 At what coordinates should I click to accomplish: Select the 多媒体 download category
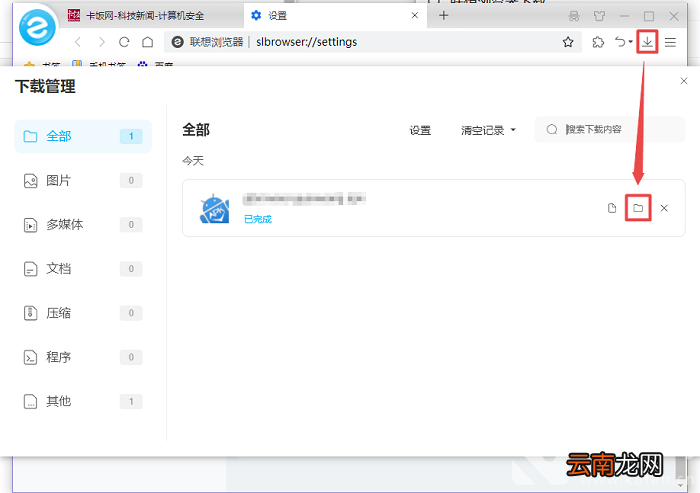coord(83,225)
